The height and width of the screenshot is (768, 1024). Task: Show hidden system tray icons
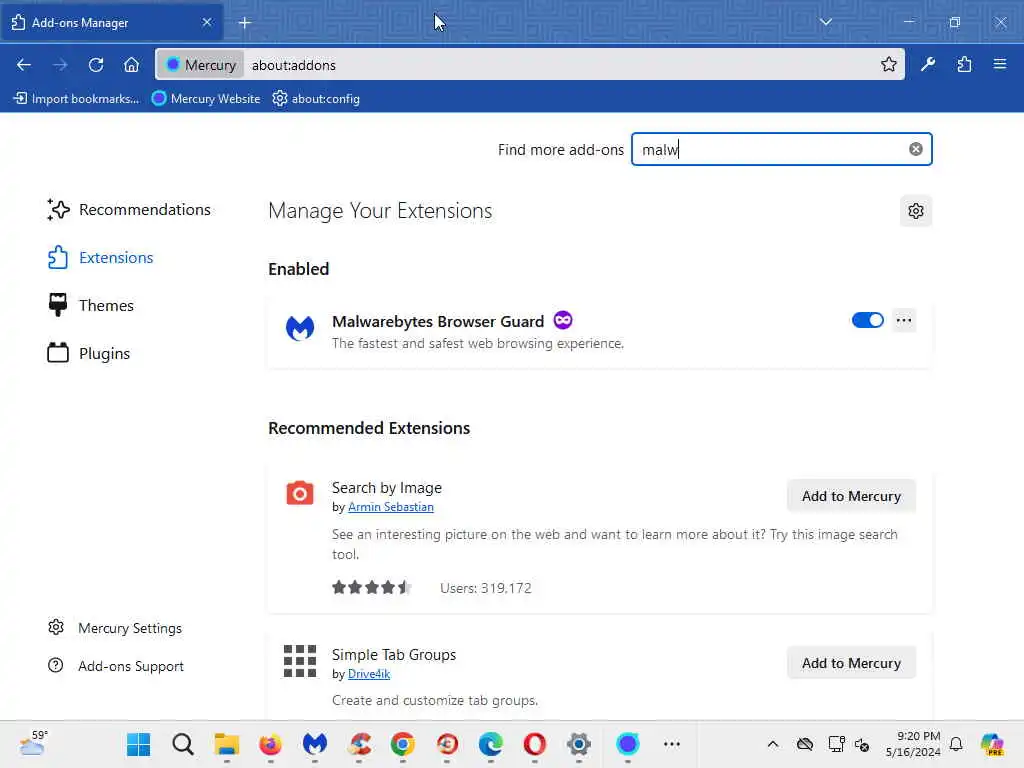pyautogui.click(x=773, y=744)
